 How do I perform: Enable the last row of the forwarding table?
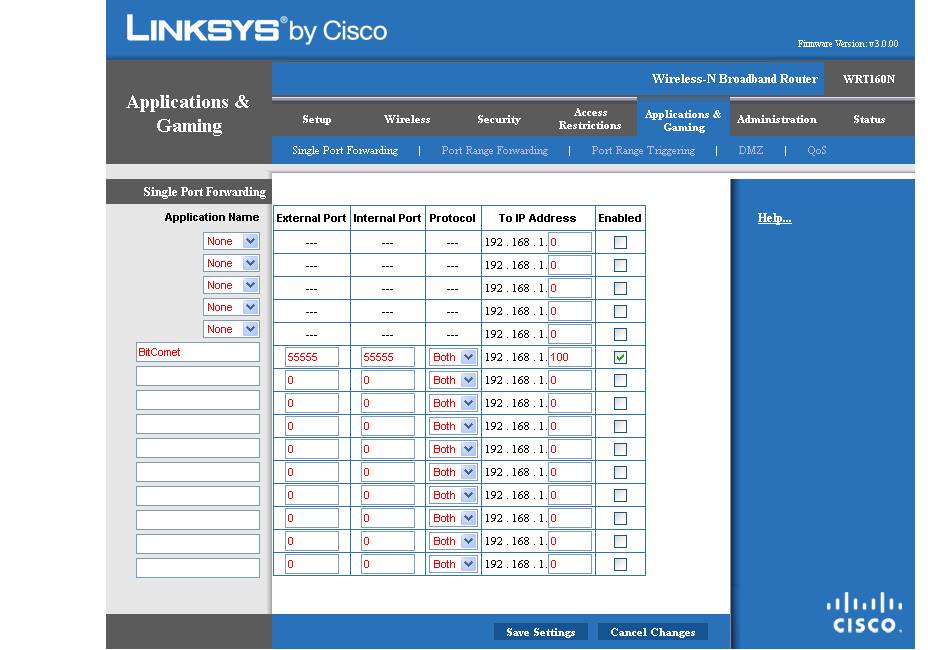point(620,565)
